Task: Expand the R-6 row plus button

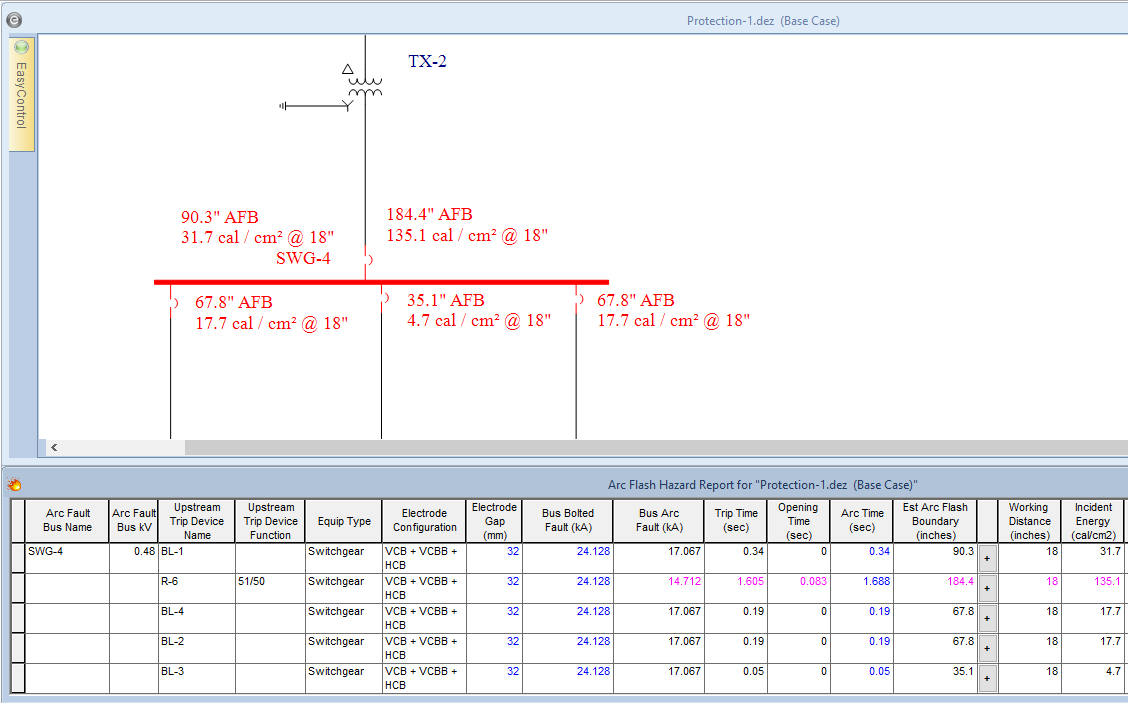Action: 986,589
